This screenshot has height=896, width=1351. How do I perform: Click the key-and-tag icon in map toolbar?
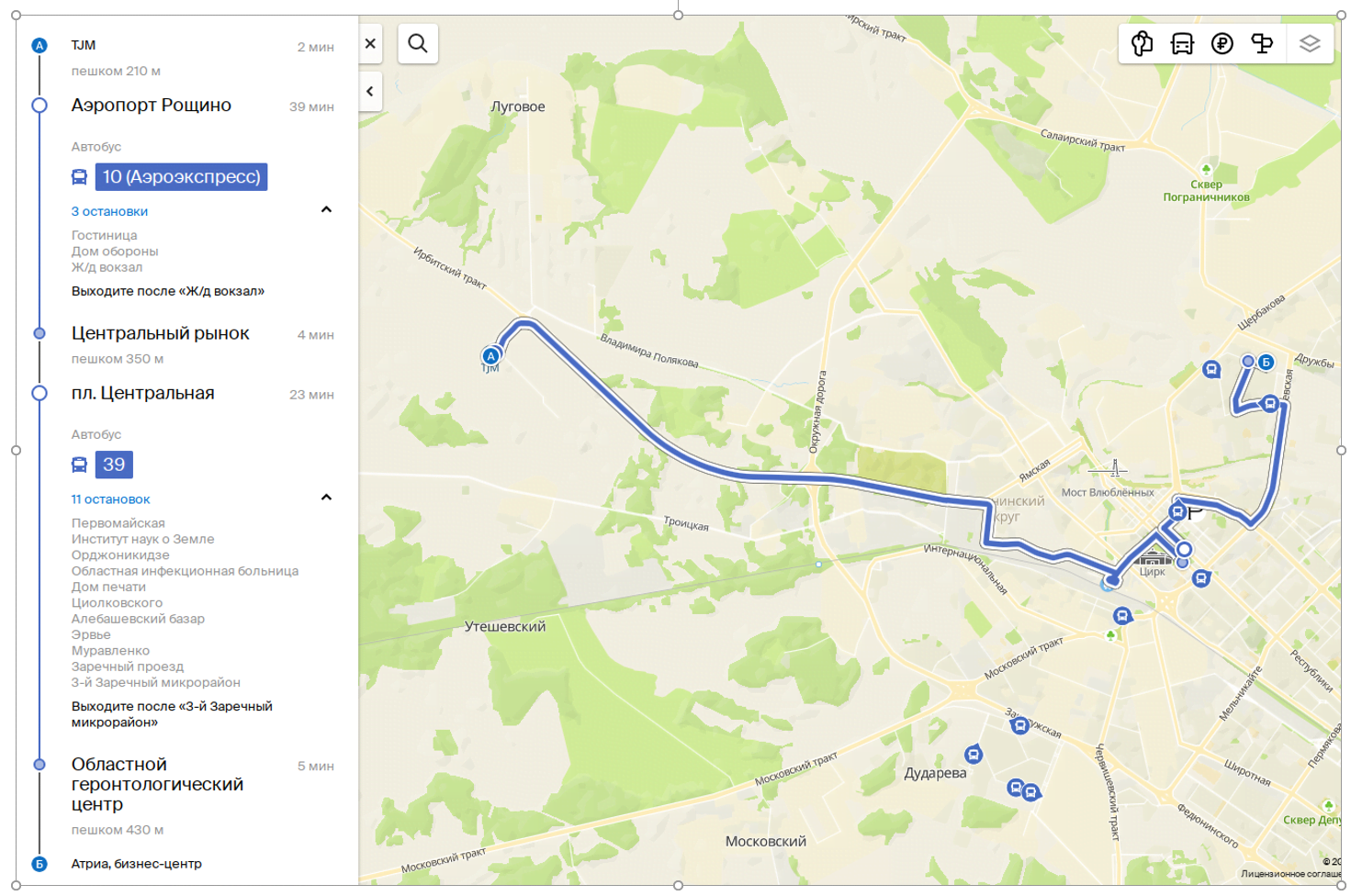(x=1142, y=44)
